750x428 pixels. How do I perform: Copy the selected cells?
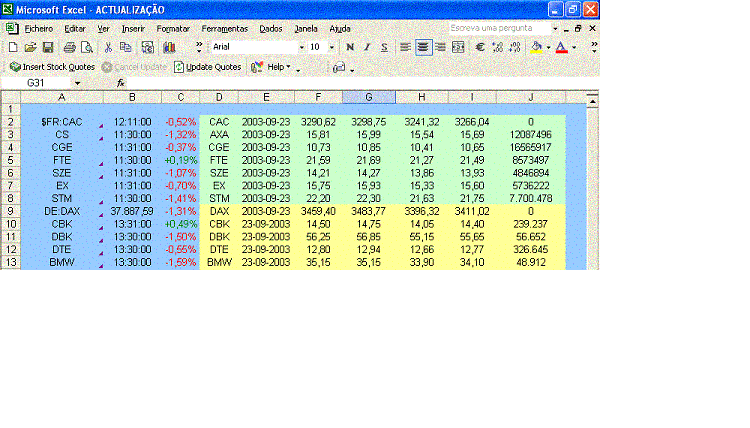pyautogui.click(x=125, y=47)
